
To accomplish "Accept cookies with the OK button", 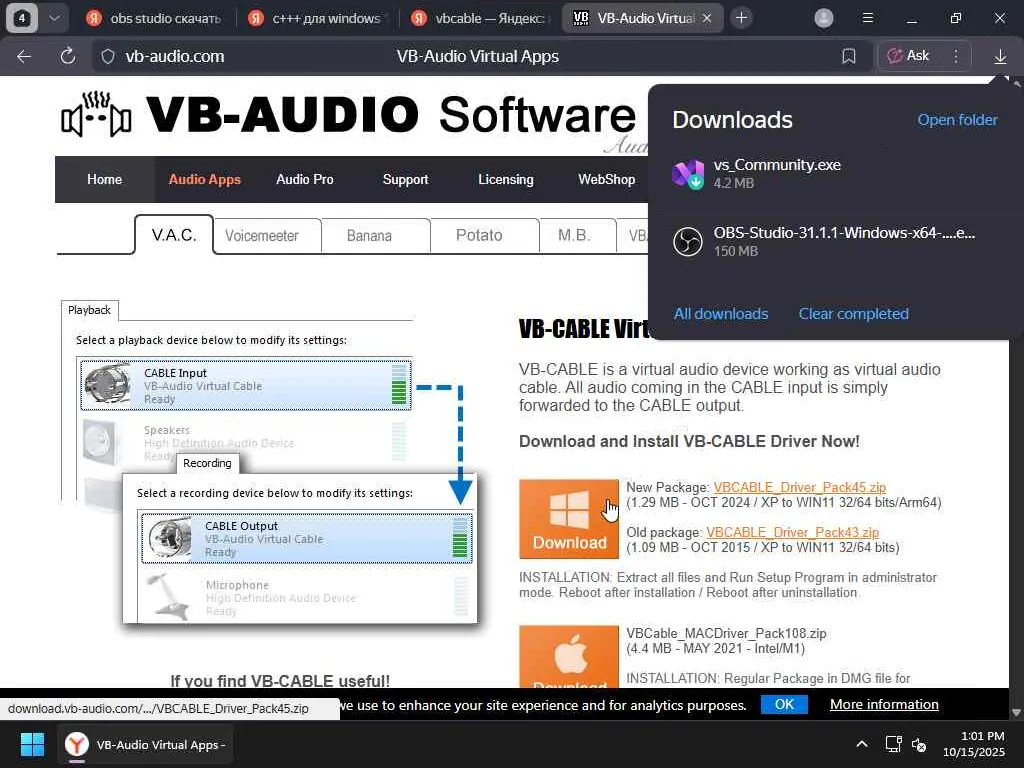I will pos(784,705).
